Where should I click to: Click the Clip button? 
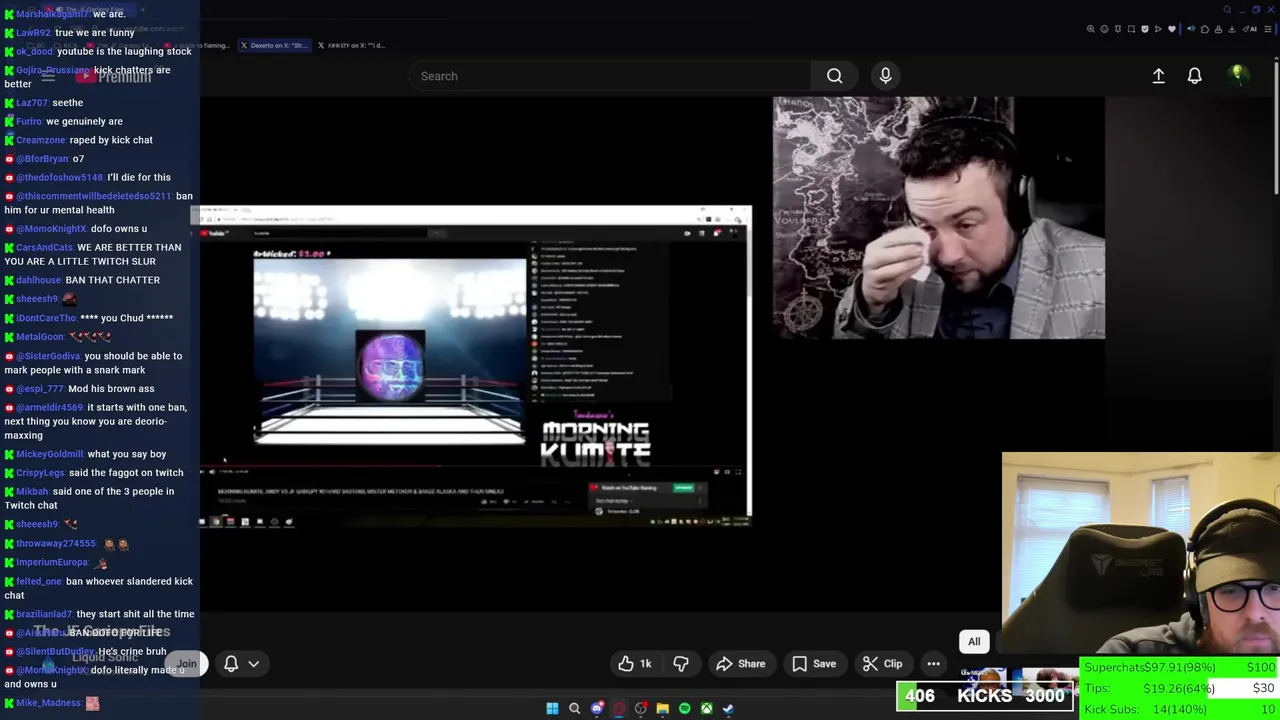[x=883, y=664]
